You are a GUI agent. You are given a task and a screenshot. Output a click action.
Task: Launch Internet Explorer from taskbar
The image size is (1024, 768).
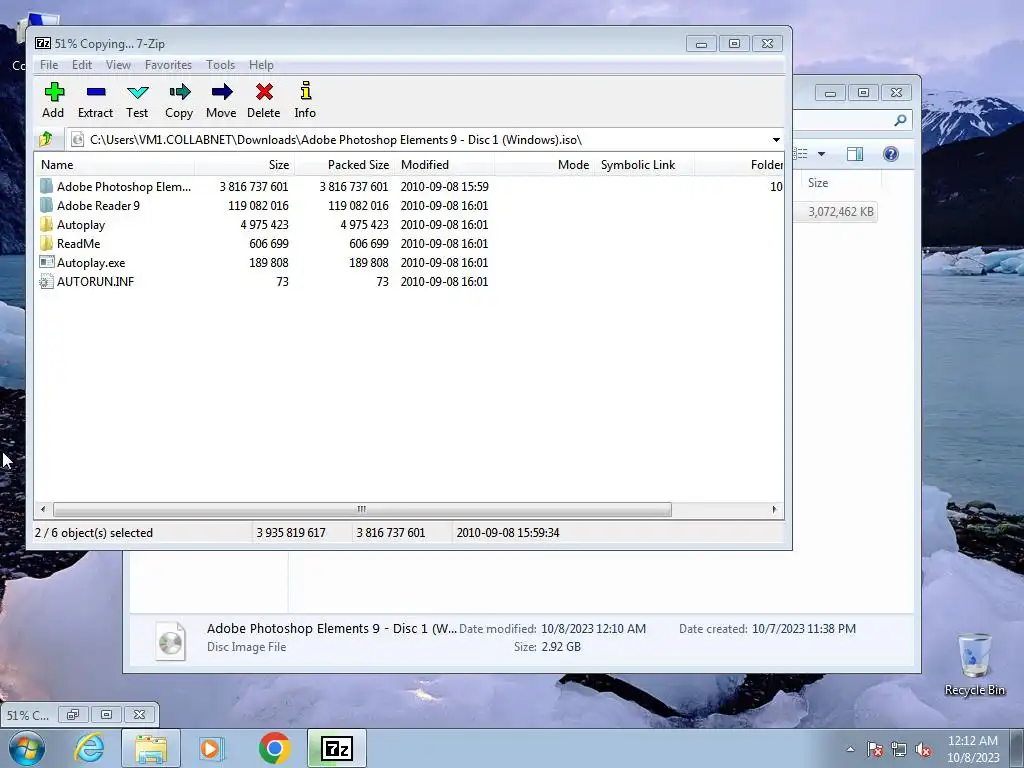[89, 748]
